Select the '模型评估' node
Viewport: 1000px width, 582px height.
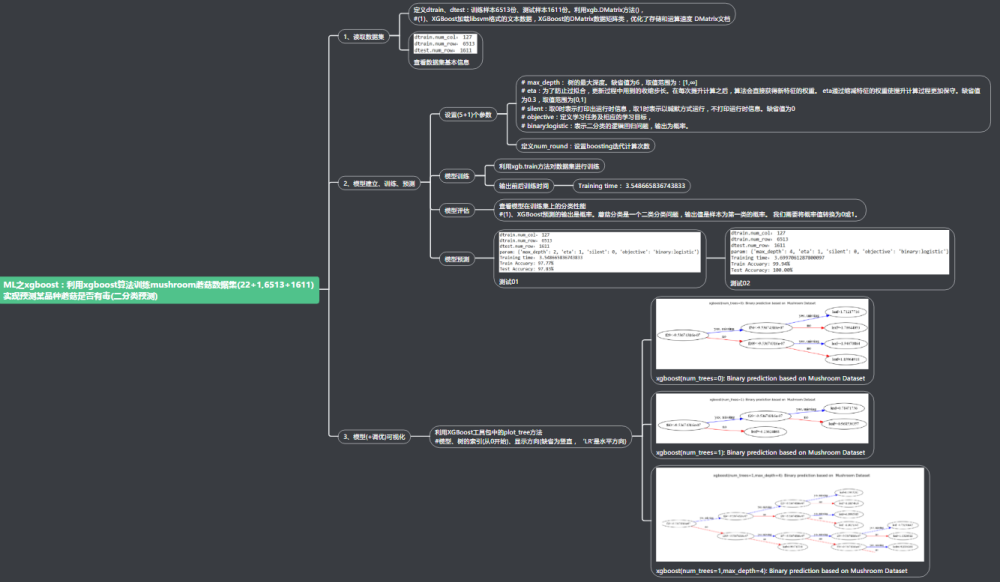pos(457,210)
